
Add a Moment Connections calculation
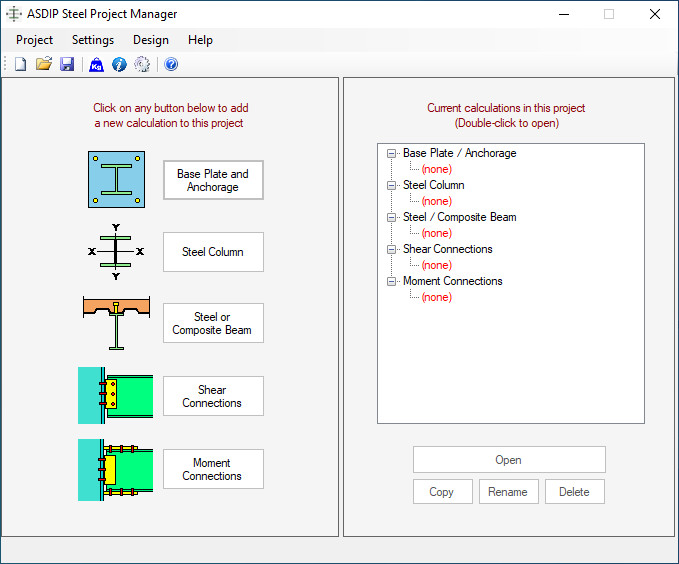coord(213,469)
